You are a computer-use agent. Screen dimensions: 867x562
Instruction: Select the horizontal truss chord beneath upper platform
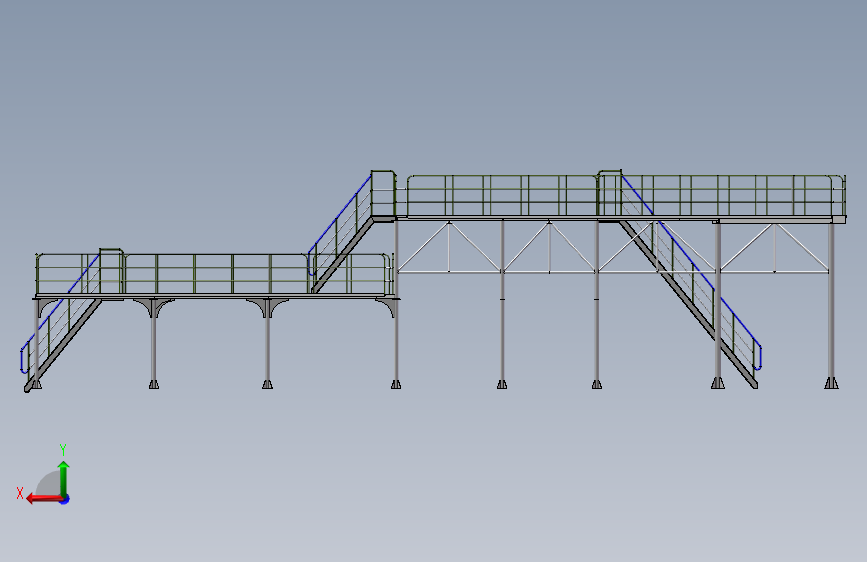click(x=613, y=272)
